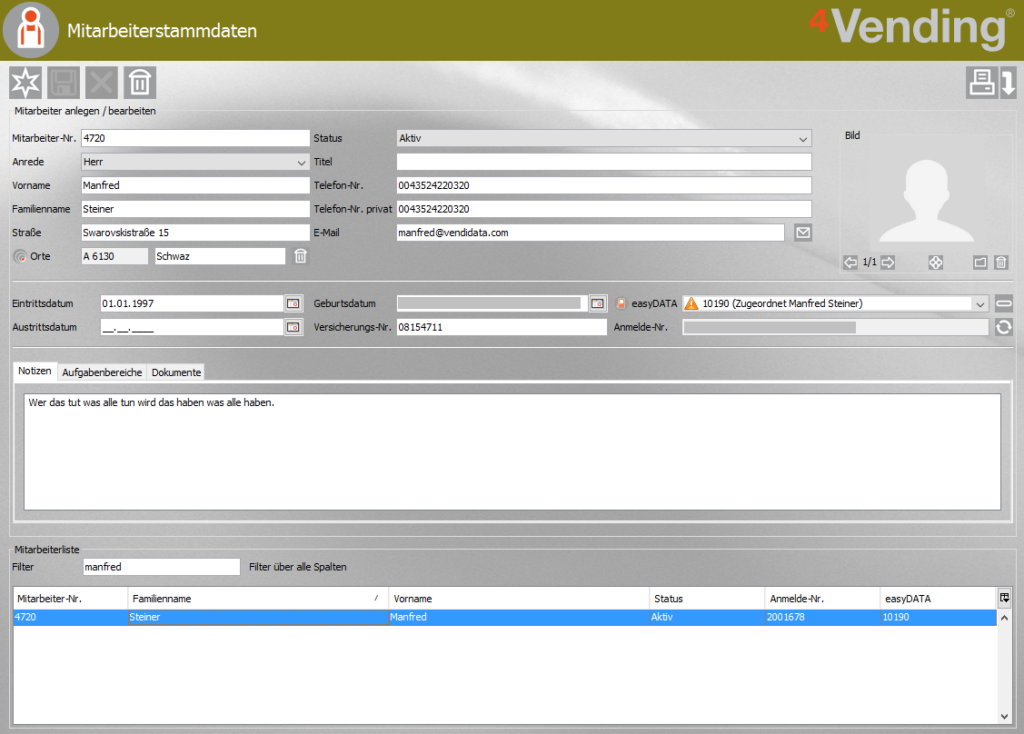Sort by Status column header

coord(707,598)
